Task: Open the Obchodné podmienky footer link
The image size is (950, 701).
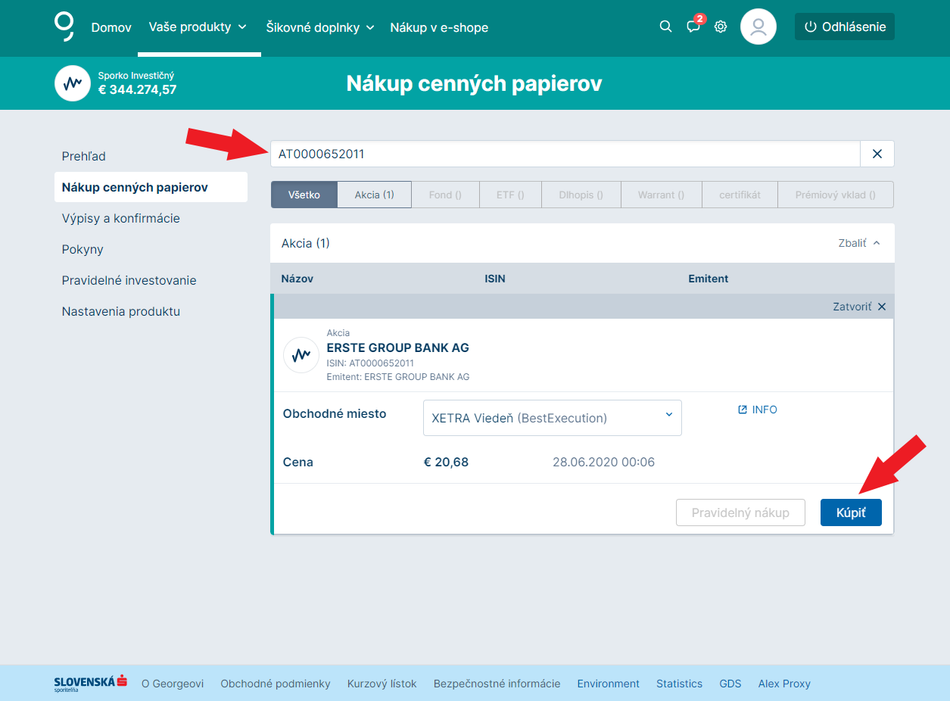Action: (x=276, y=683)
